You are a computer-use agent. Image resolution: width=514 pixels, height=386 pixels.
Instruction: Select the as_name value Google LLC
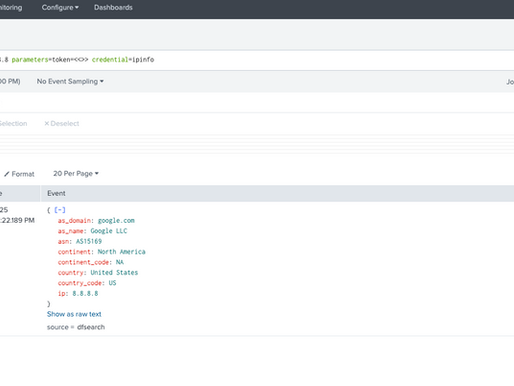click(x=109, y=231)
